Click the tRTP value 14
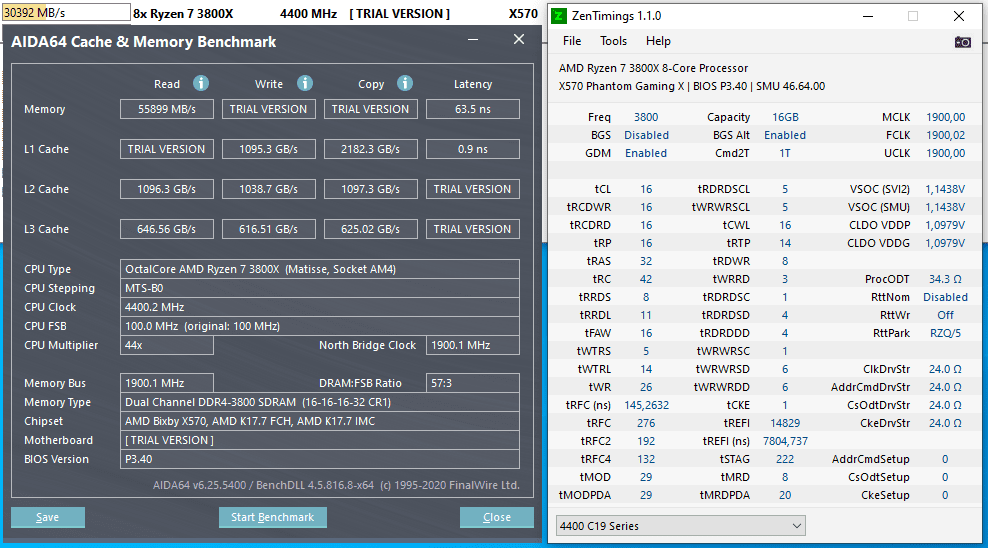Screen dimensions: 988x548 point(785,243)
